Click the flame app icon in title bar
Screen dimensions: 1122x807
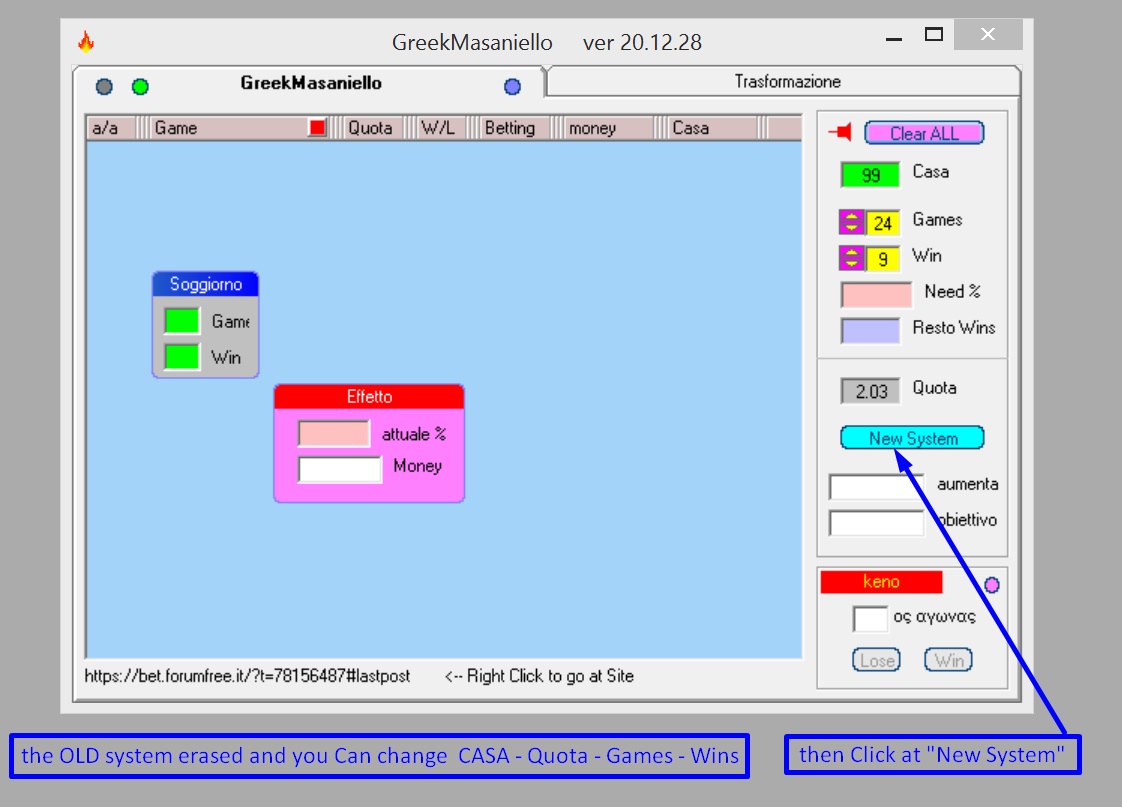coord(86,41)
